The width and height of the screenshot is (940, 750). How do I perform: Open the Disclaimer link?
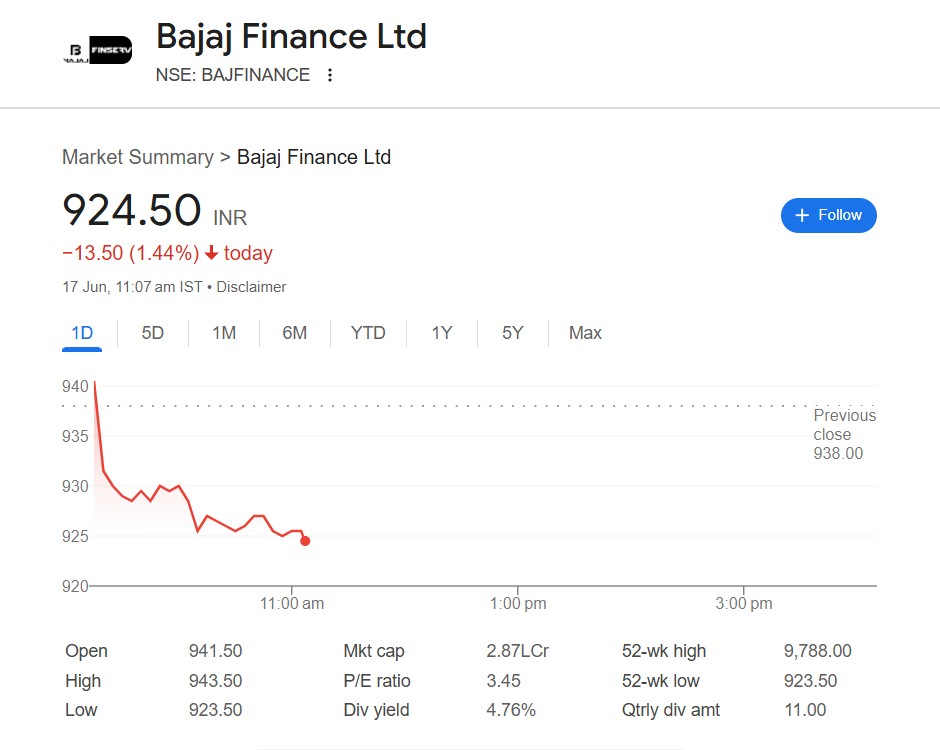point(252,287)
